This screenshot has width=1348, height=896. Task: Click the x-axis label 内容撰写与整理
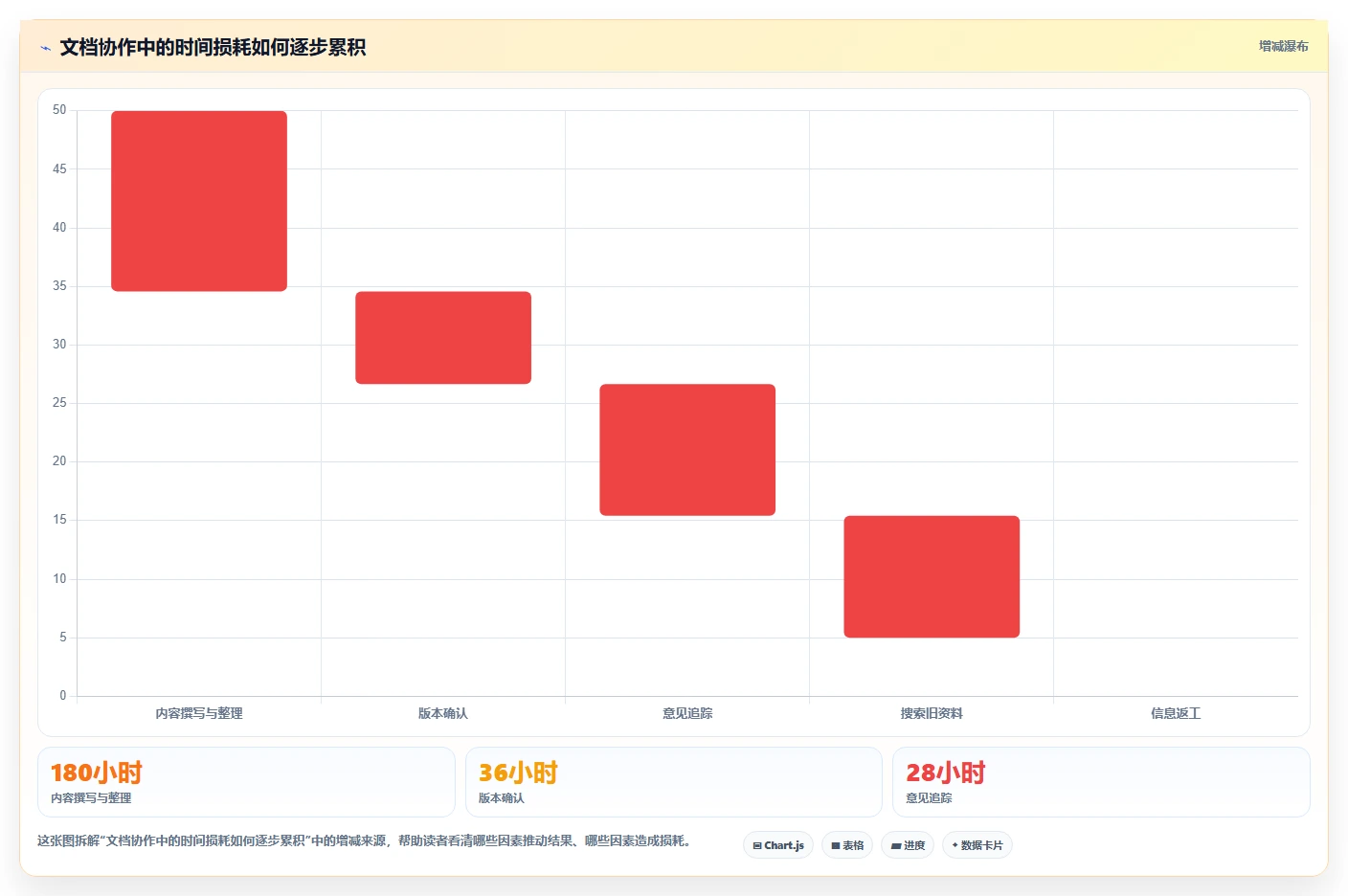199,713
